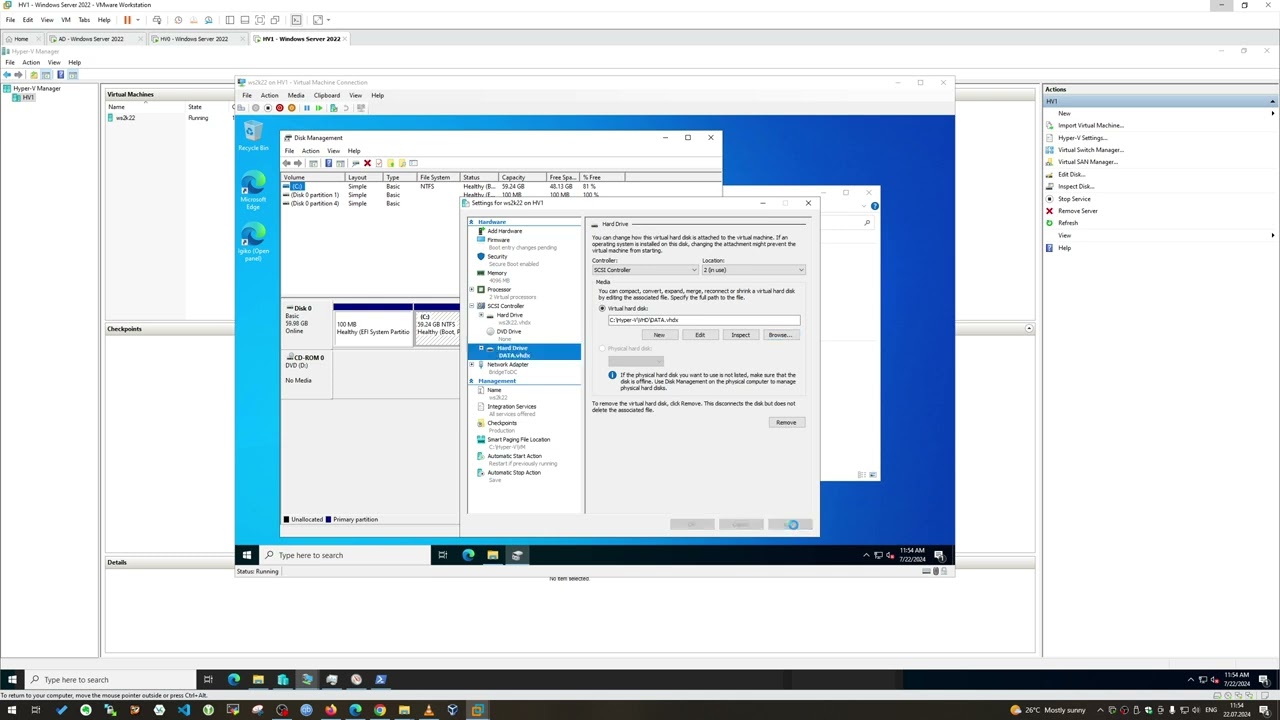Click the VMware suspend (pause) toolbar icon
1280x720 pixels.
pos(127,20)
